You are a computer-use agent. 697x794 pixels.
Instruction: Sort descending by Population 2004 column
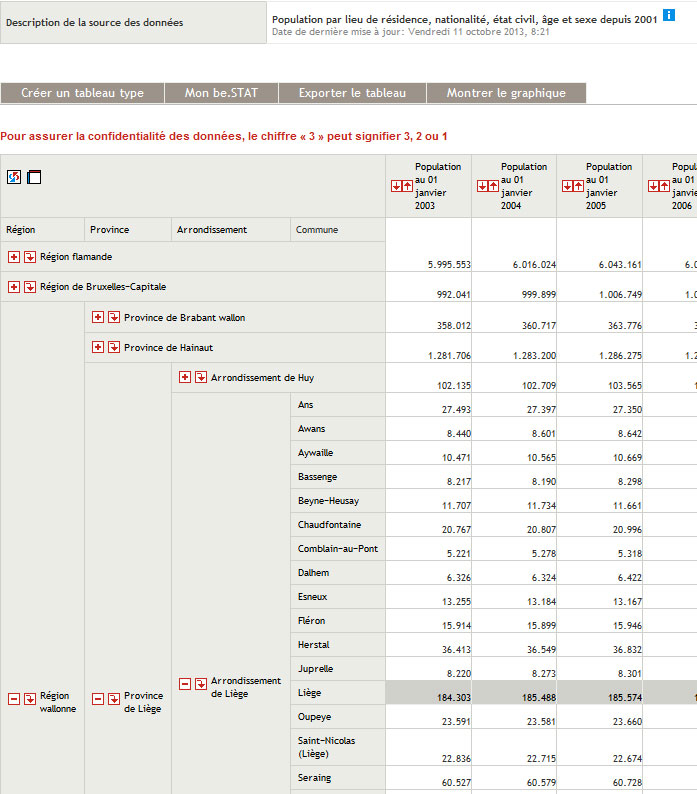(482, 186)
